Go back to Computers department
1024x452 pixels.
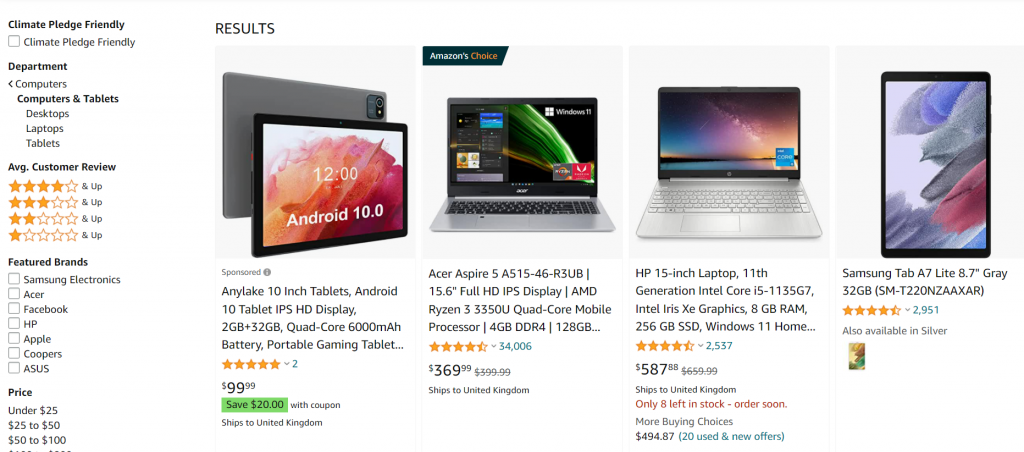tap(37, 84)
